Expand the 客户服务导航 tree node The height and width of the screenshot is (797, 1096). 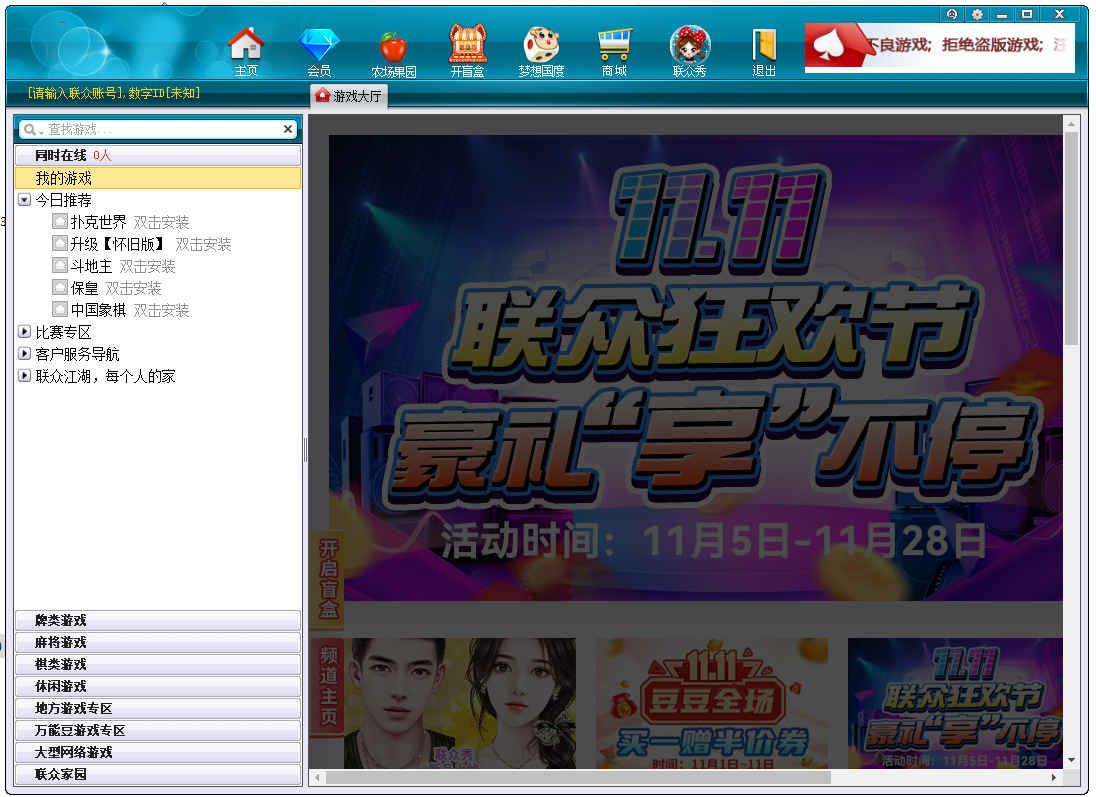click(24, 354)
